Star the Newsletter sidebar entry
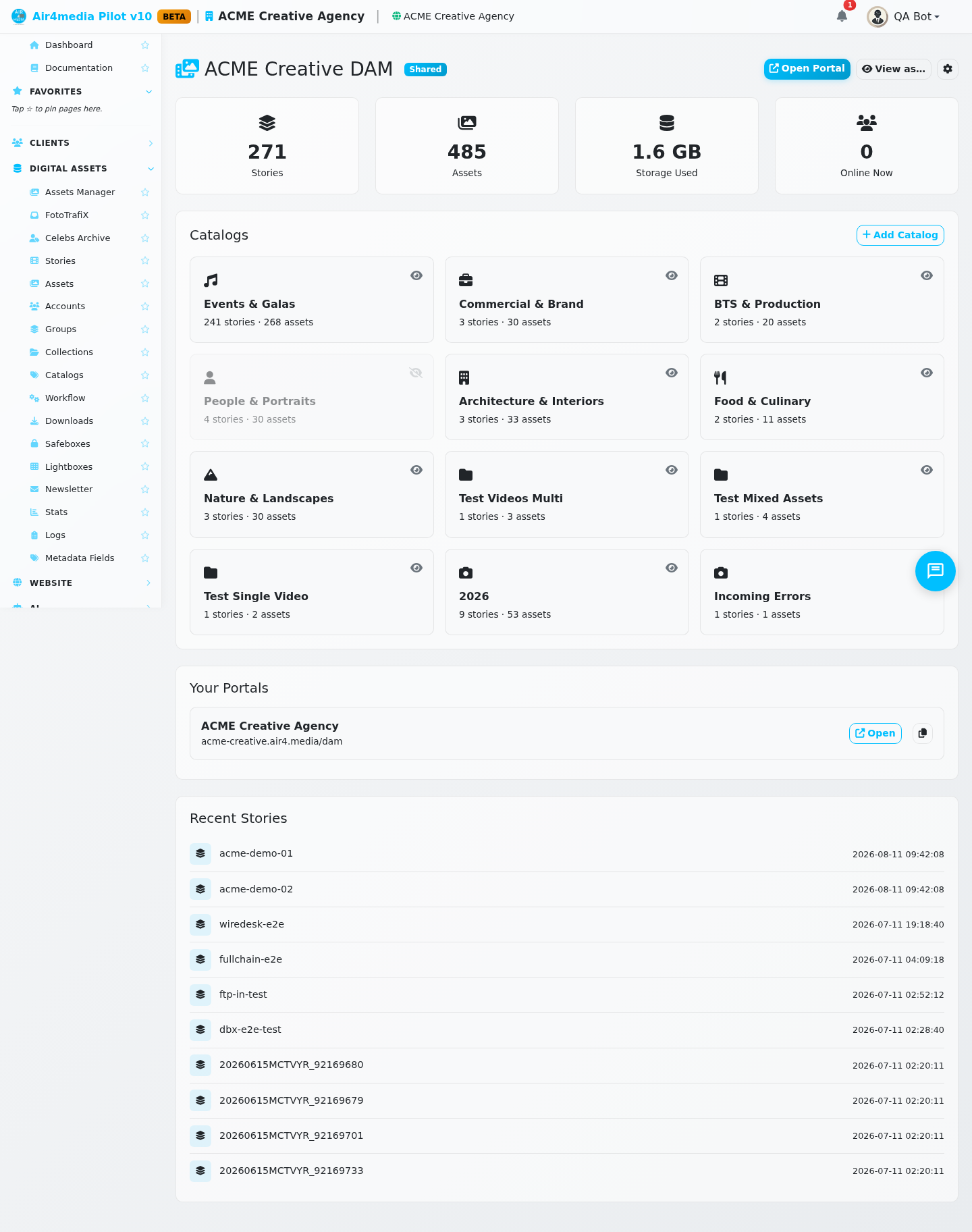 [145, 489]
